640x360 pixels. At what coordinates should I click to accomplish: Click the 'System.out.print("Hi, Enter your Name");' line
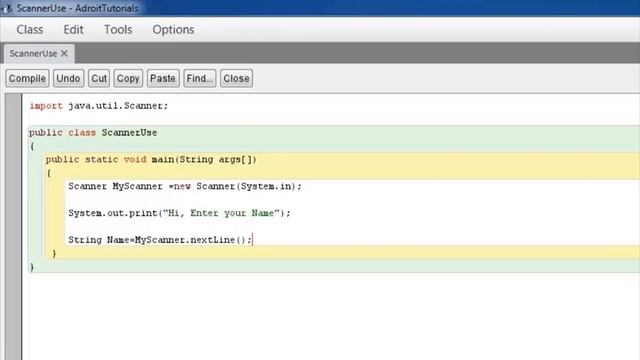coord(179,213)
